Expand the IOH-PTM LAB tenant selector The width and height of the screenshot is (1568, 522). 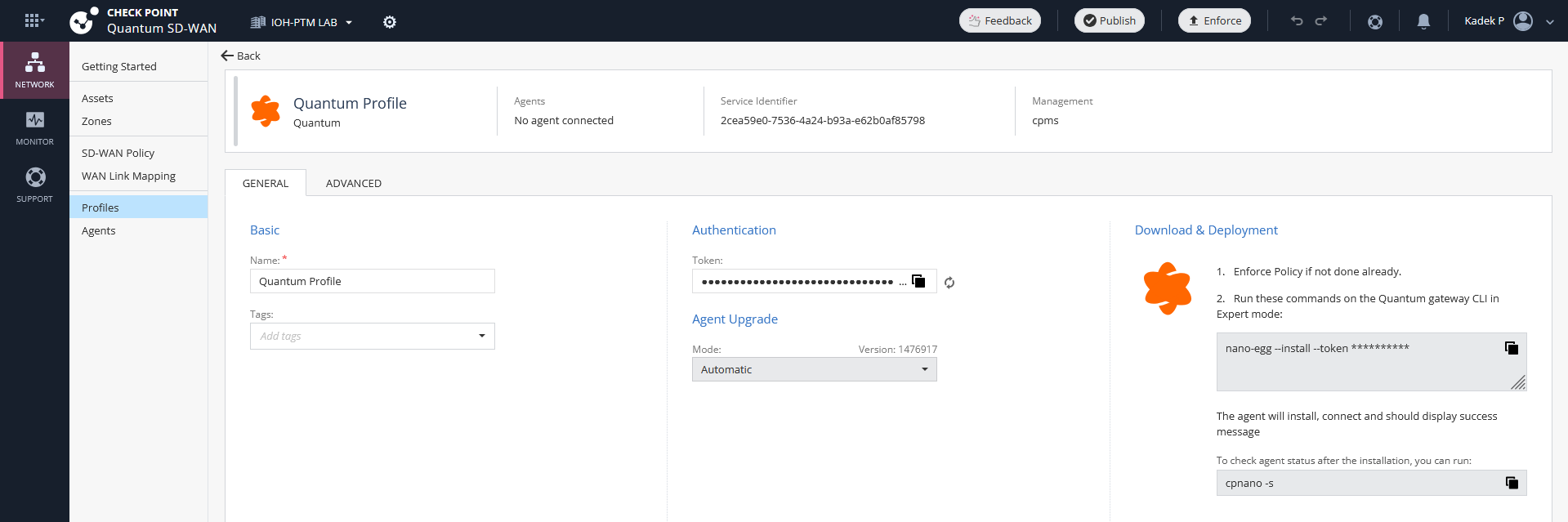[x=302, y=22]
